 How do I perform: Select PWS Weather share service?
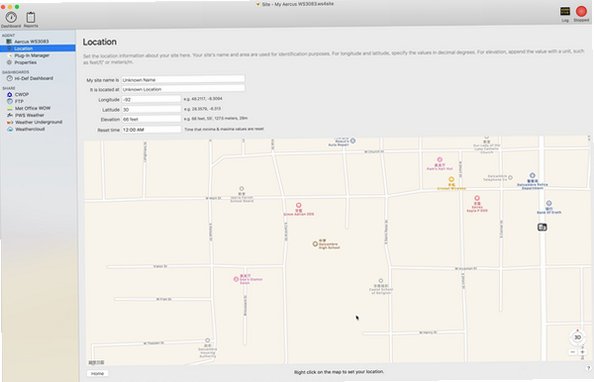pos(30,115)
